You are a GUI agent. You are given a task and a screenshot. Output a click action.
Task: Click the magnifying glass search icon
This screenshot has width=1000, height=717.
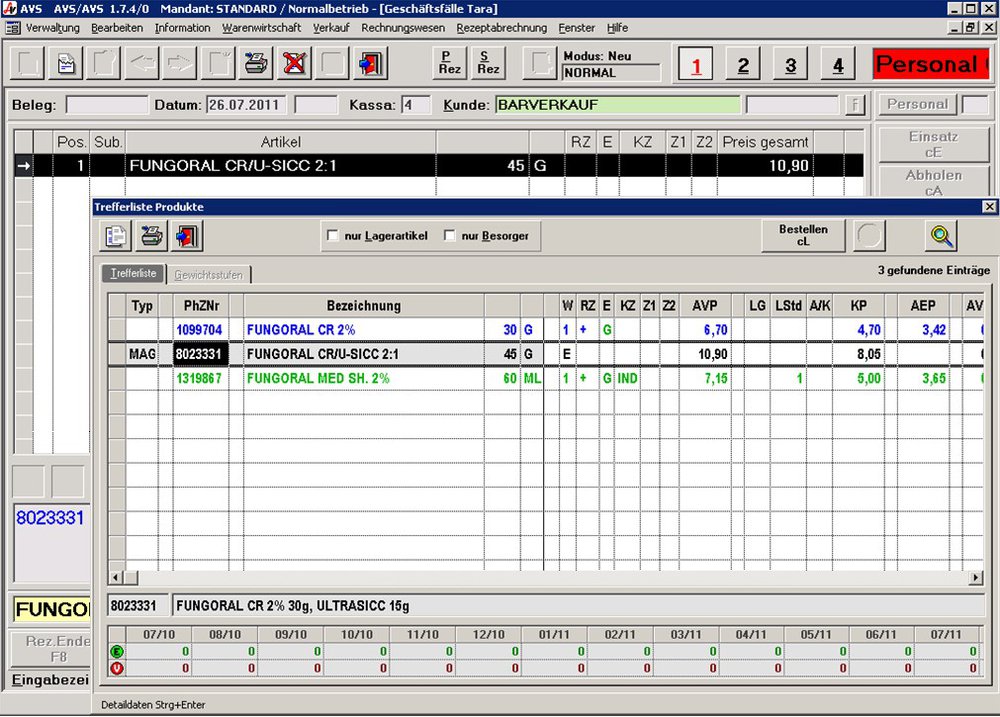click(941, 235)
